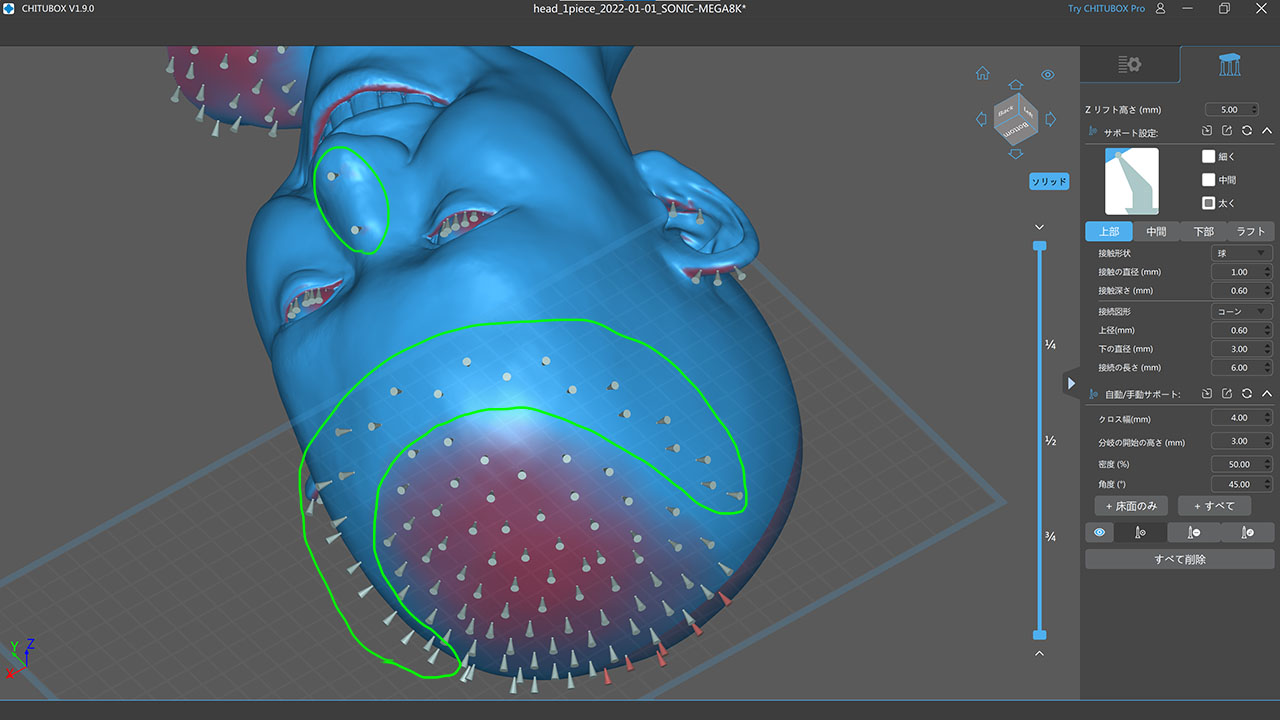Select the 中間 tab
The height and width of the screenshot is (720, 1280).
point(1156,231)
